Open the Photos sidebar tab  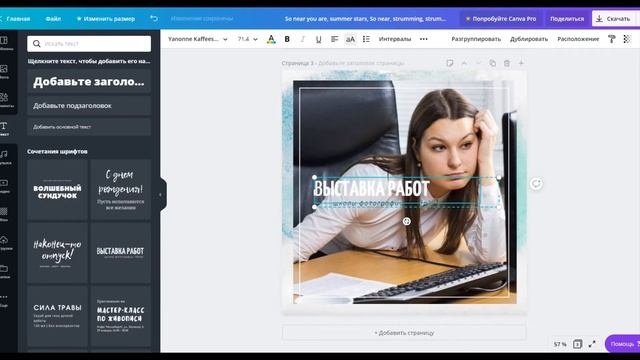4,71
